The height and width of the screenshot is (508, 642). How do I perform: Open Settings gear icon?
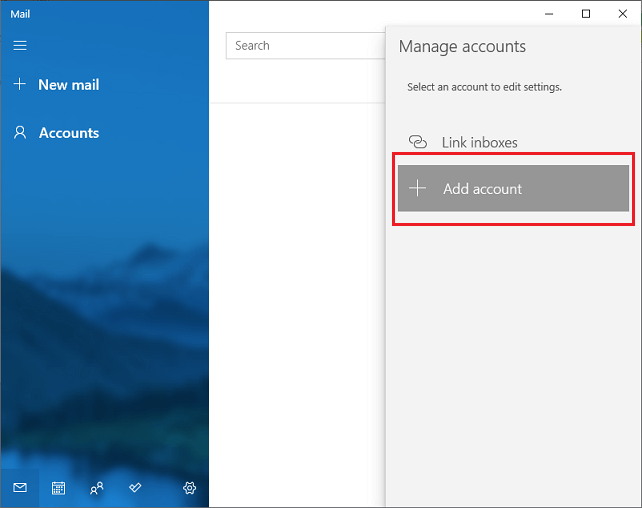click(189, 488)
